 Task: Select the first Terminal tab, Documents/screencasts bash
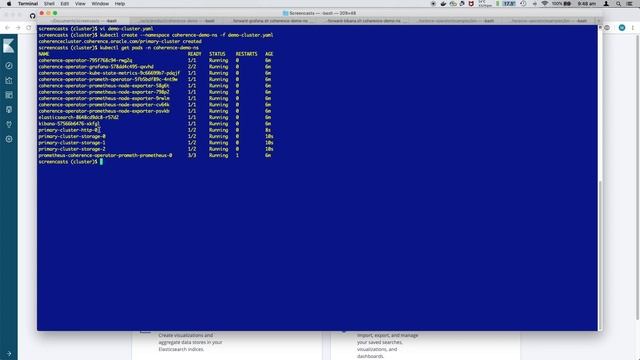coord(84,21)
